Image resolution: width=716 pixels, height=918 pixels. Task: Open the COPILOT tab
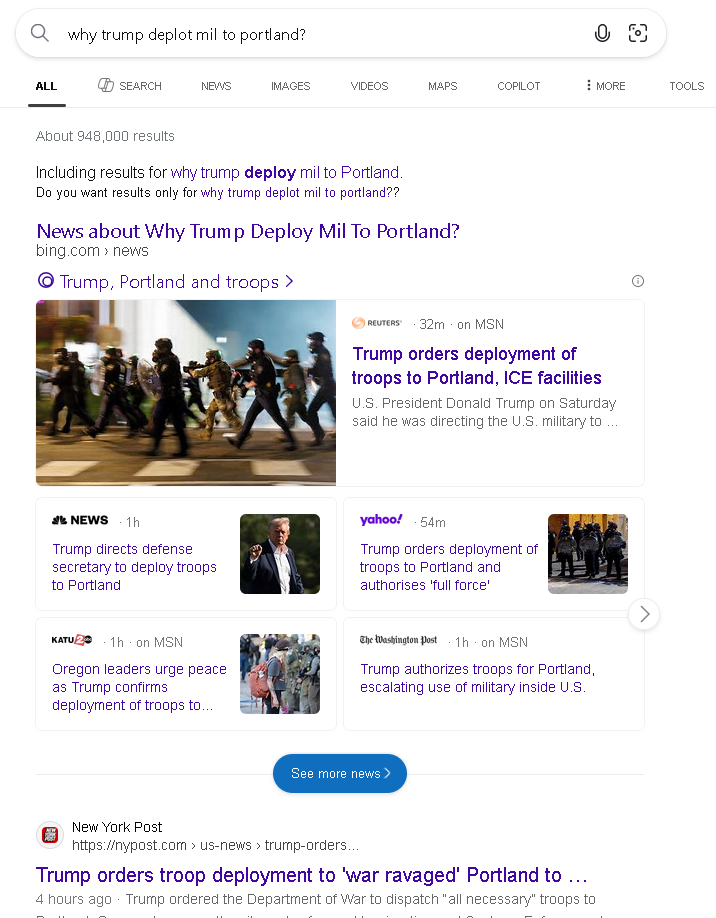pos(519,86)
